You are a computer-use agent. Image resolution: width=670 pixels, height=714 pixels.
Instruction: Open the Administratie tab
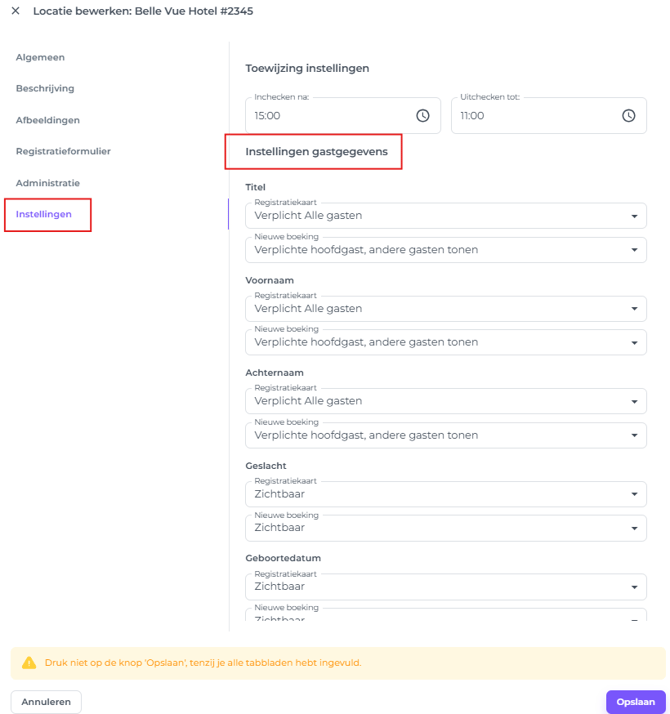(x=48, y=183)
